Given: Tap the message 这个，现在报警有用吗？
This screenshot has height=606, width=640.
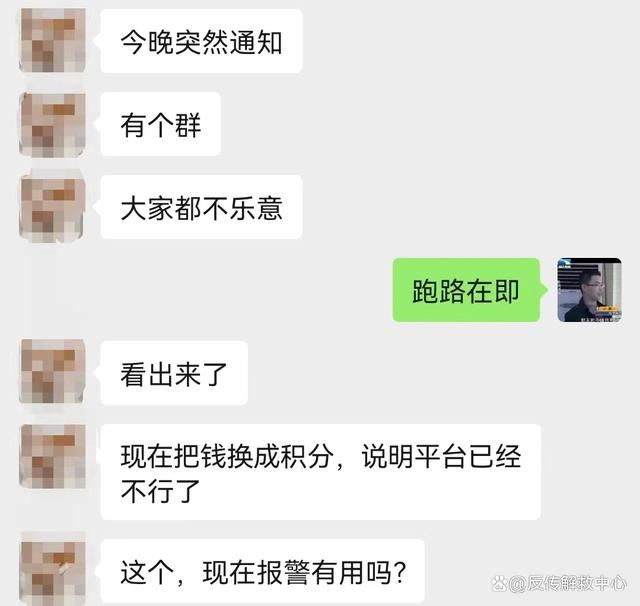Looking at the screenshot, I should tap(262, 571).
